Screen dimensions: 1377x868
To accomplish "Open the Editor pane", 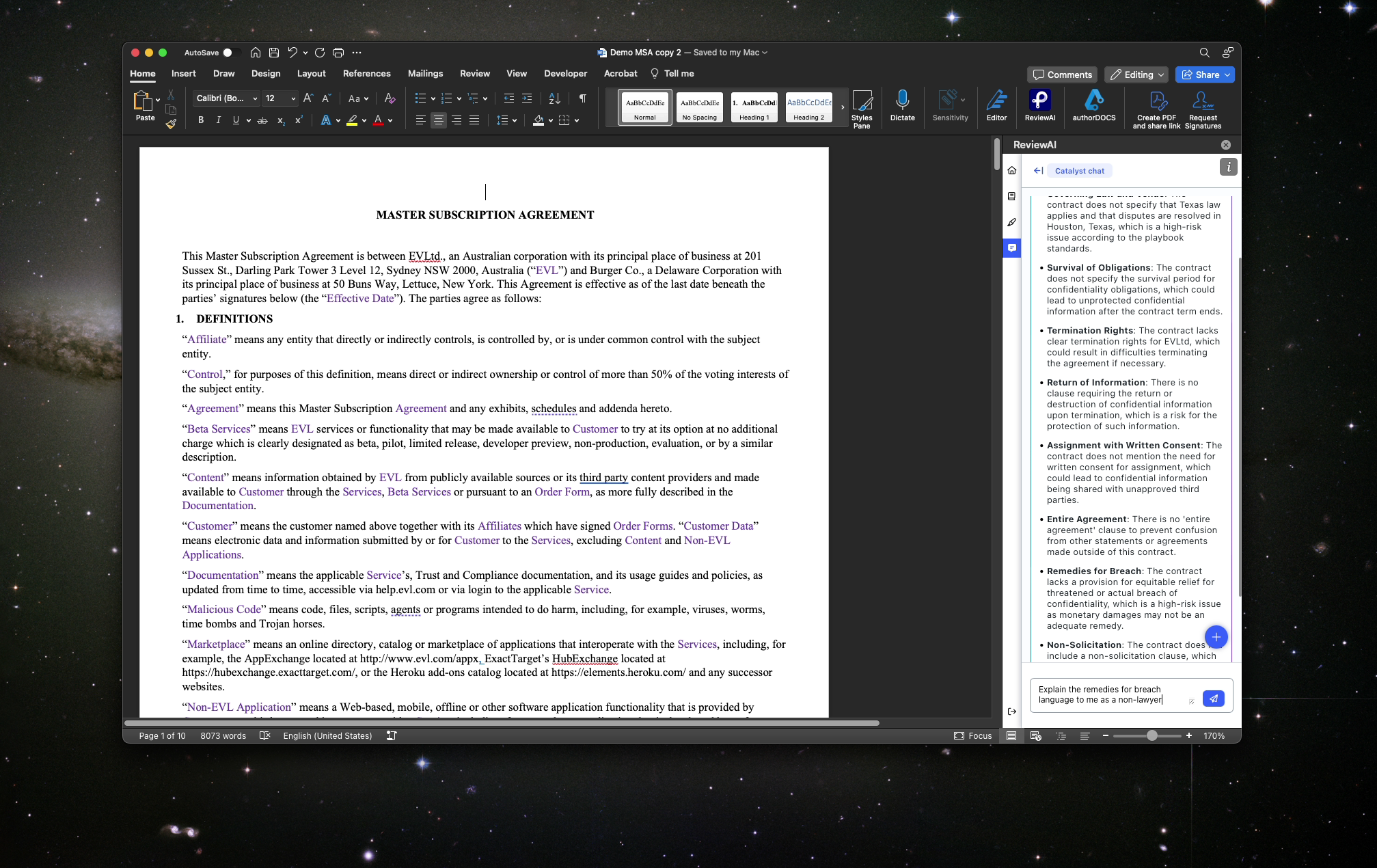I will pyautogui.click(x=996, y=107).
